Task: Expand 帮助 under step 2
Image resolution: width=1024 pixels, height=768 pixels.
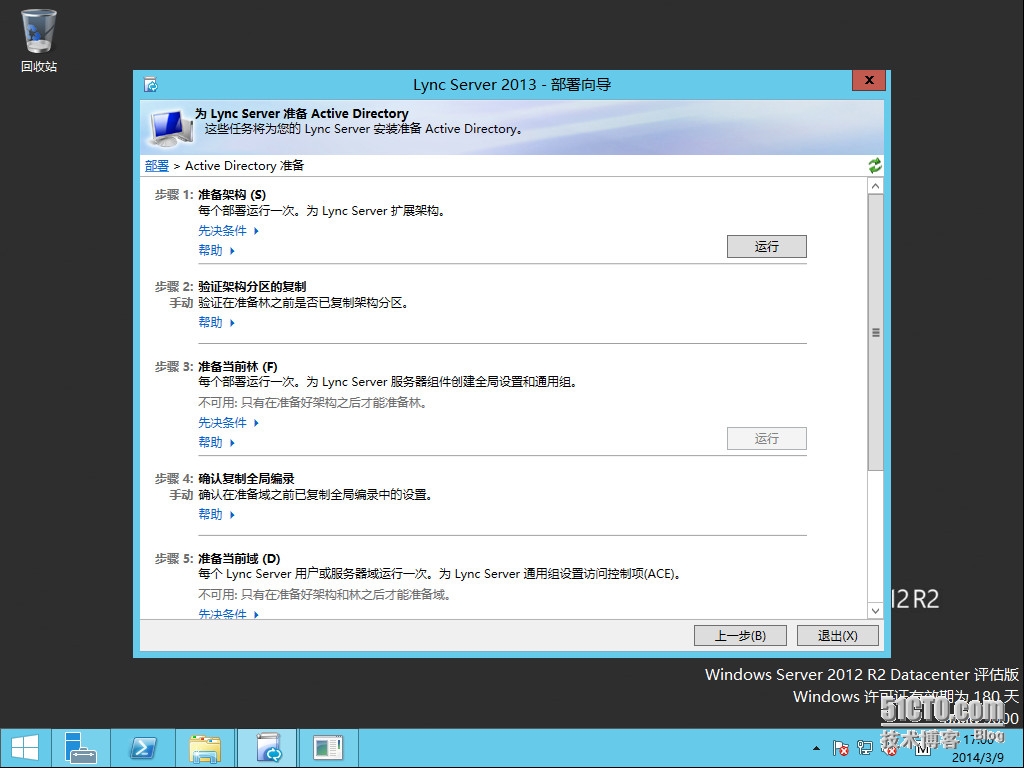Action: pos(216,322)
